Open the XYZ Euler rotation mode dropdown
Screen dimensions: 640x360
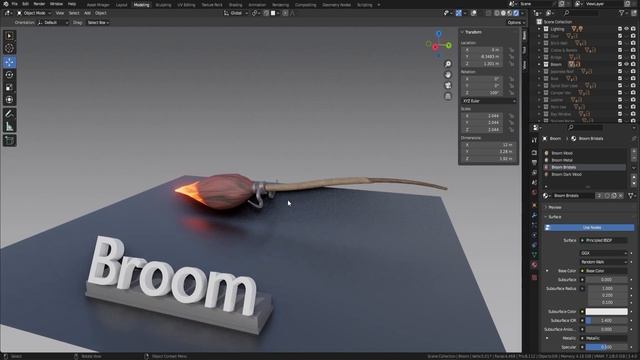489,101
